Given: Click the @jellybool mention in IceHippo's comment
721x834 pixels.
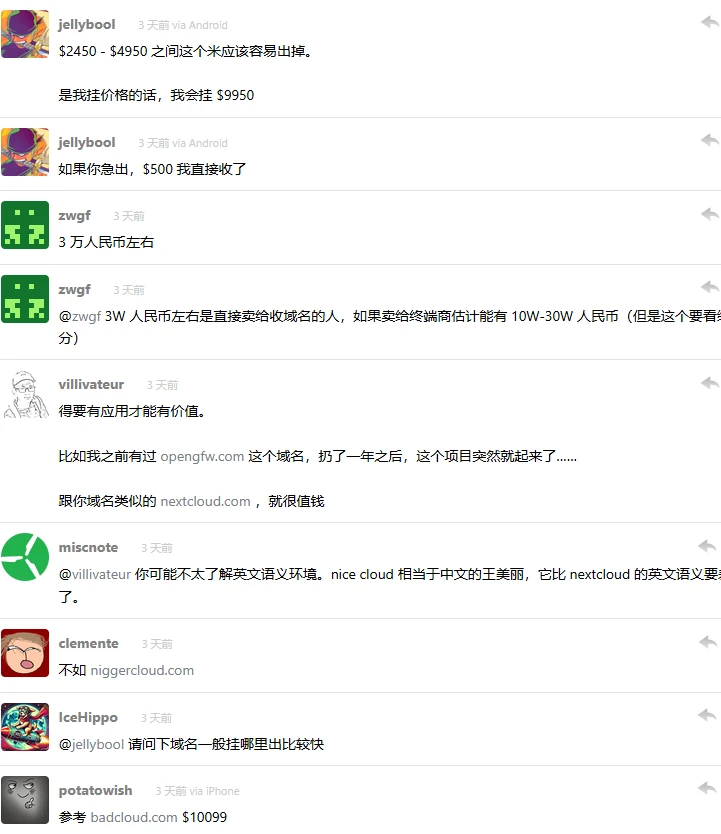Looking at the screenshot, I should tap(91, 744).
